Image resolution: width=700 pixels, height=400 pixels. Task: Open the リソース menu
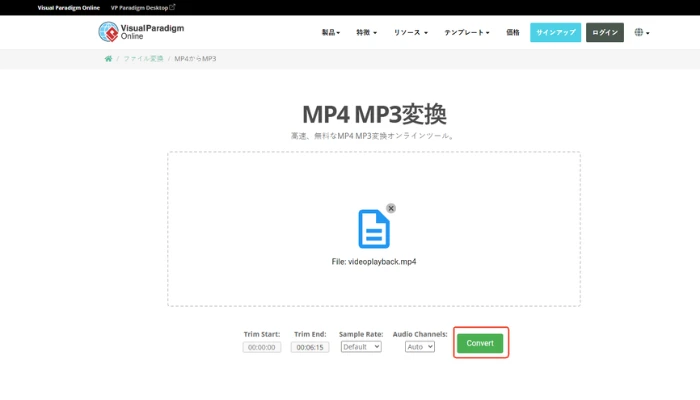click(411, 32)
